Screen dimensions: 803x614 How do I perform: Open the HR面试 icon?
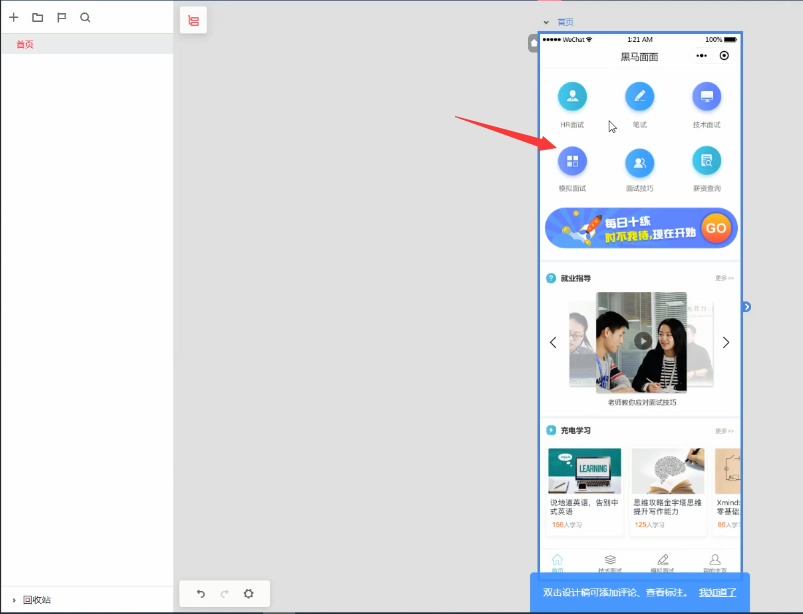point(572,96)
